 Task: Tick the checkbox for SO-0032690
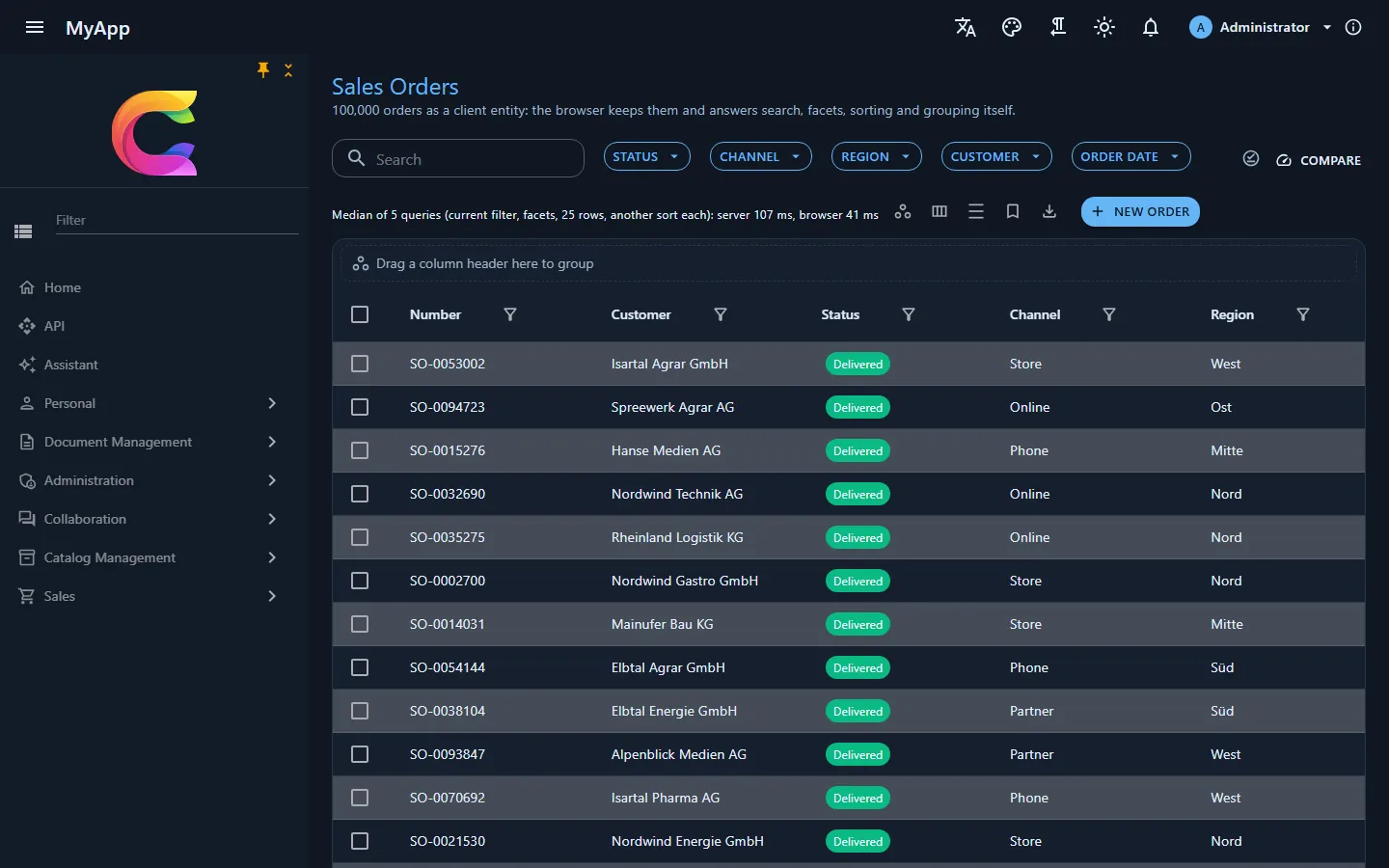click(x=360, y=494)
